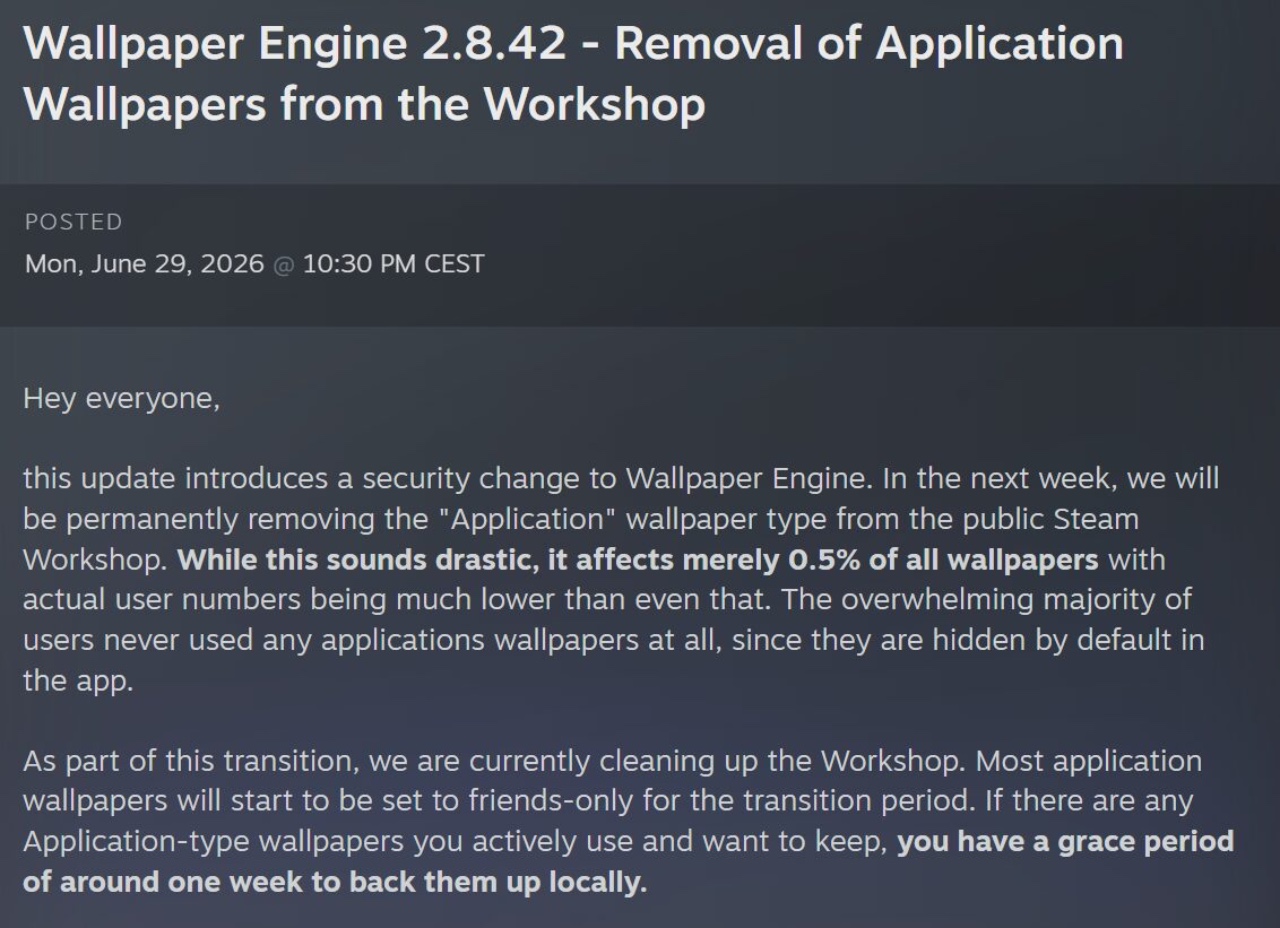Image resolution: width=1280 pixels, height=928 pixels.
Task: Click the words "the app." ending first paragraph
Action: [77, 682]
